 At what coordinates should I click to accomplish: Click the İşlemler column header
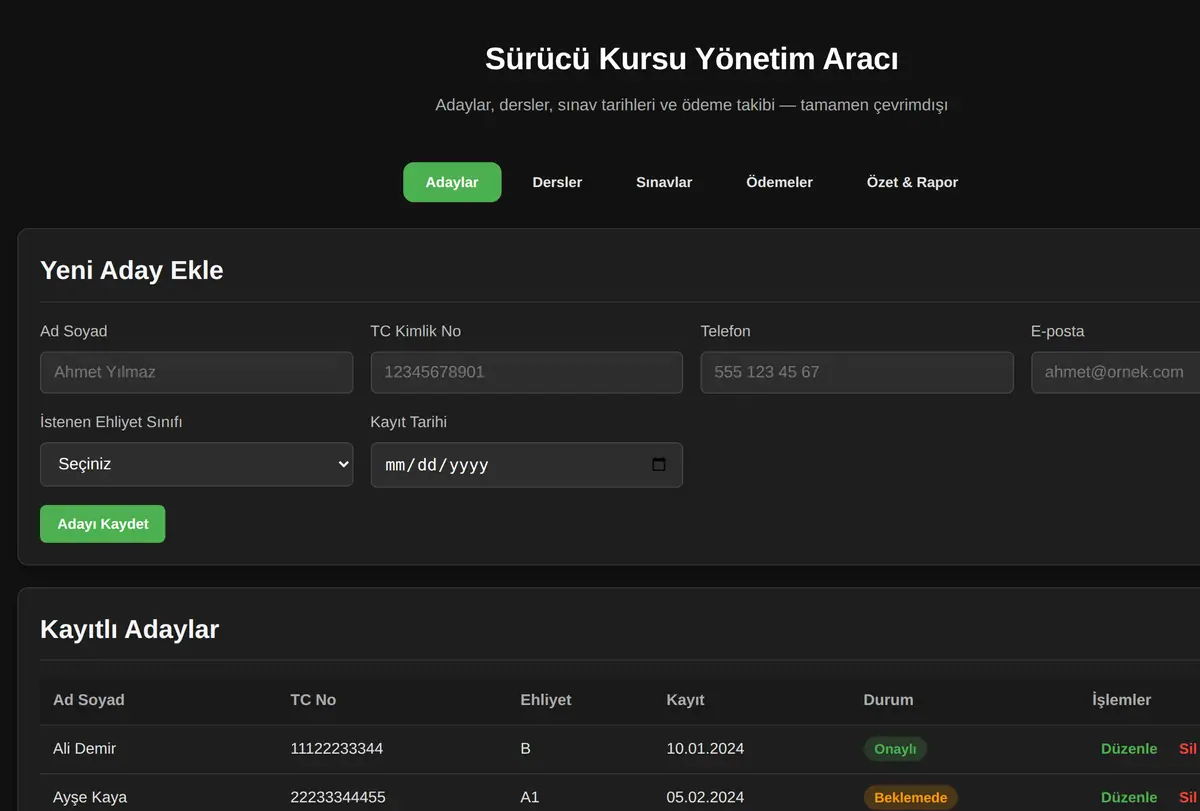tap(1122, 700)
